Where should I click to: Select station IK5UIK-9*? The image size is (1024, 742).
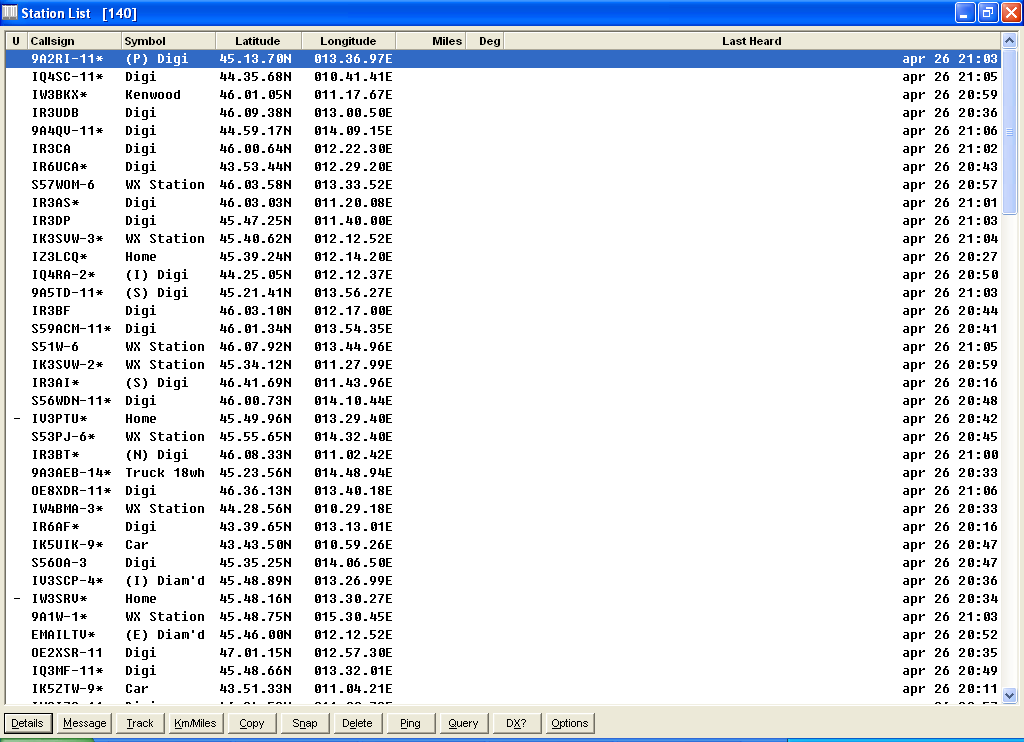pyautogui.click(x=503, y=545)
